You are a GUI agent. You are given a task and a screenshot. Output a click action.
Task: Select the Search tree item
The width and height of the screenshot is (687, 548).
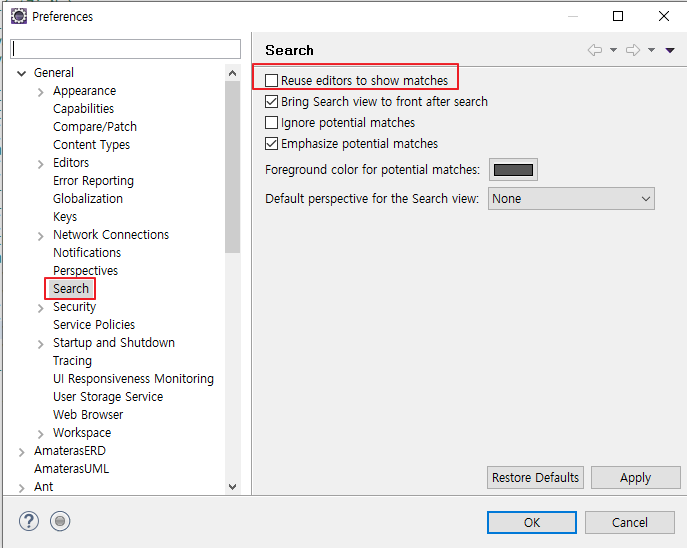[71, 289]
